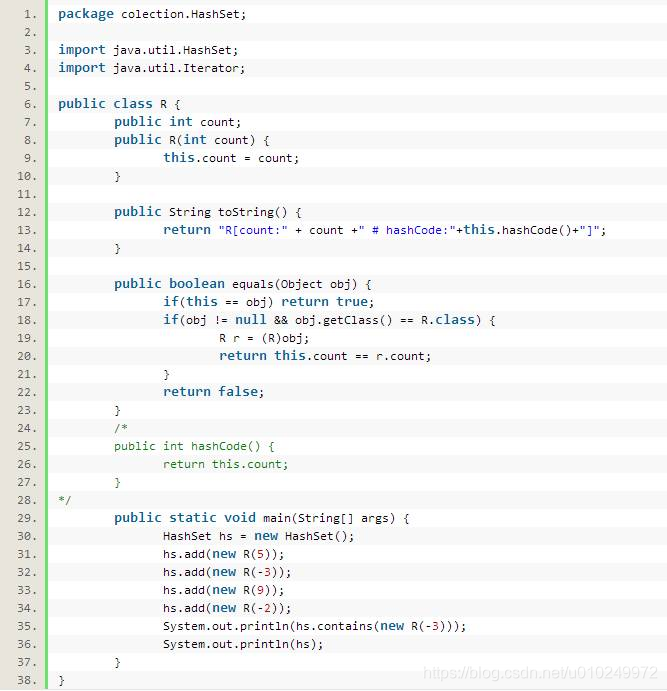The width and height of the screenshot is (667, 691).
Task: Click the System.out.println(hs) line
Action: (243, 644)
